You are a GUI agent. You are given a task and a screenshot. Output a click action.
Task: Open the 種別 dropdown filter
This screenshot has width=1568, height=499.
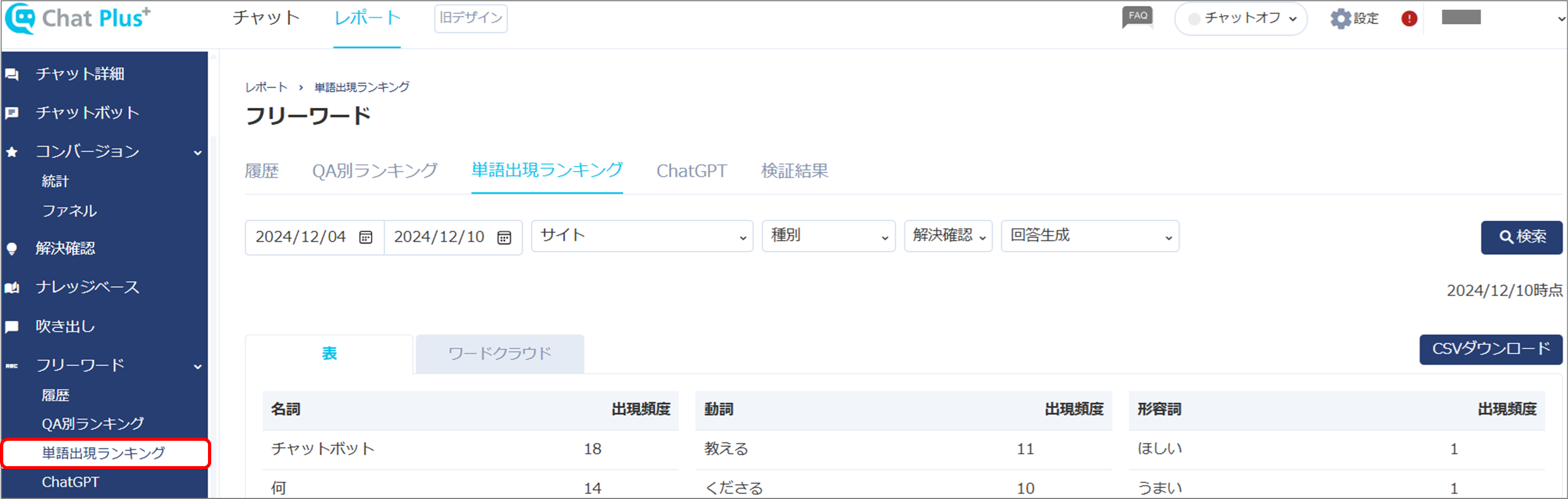[828, 236]
